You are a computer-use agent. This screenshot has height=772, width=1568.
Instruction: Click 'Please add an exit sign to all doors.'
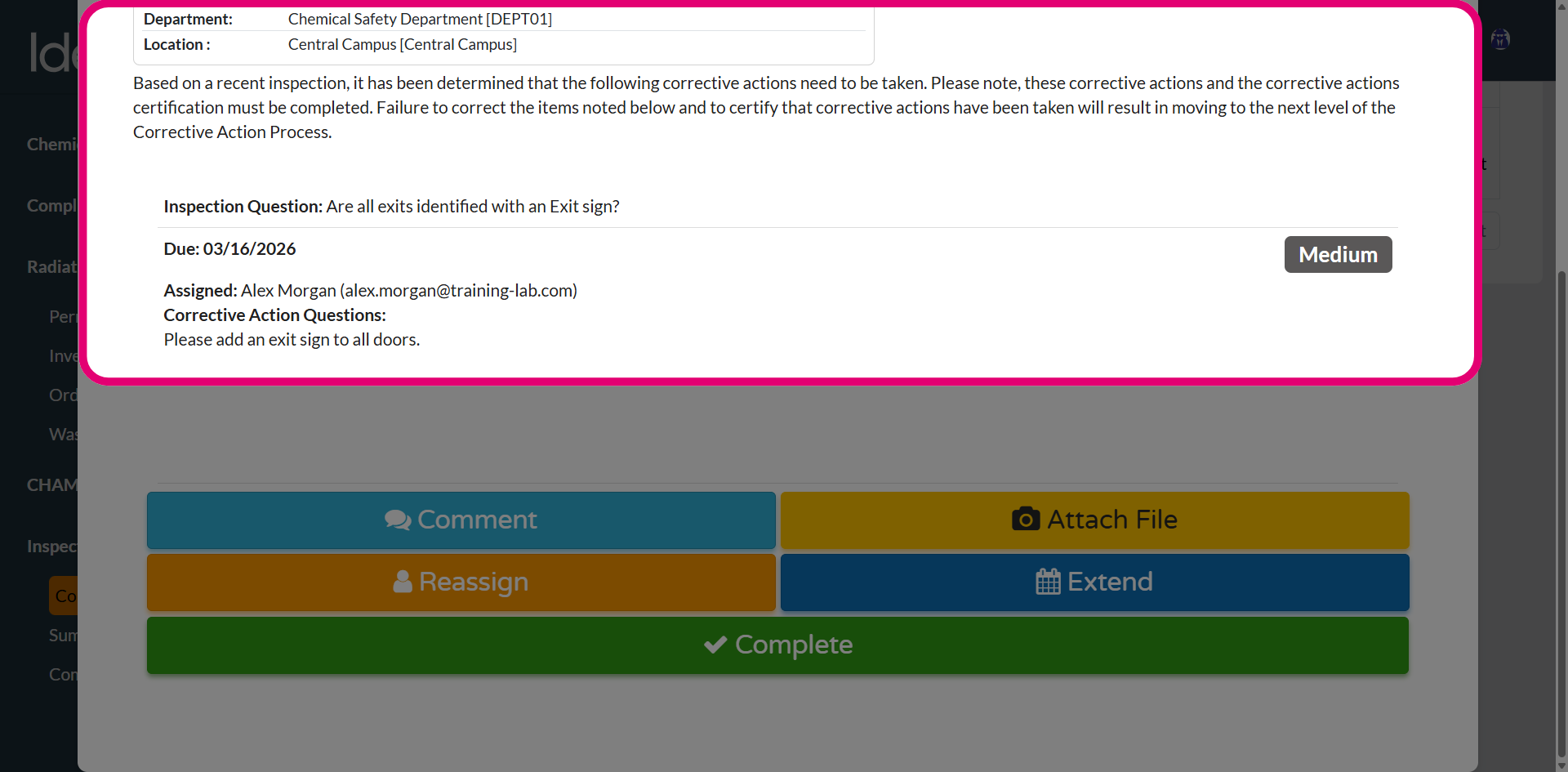pos(292,340)
